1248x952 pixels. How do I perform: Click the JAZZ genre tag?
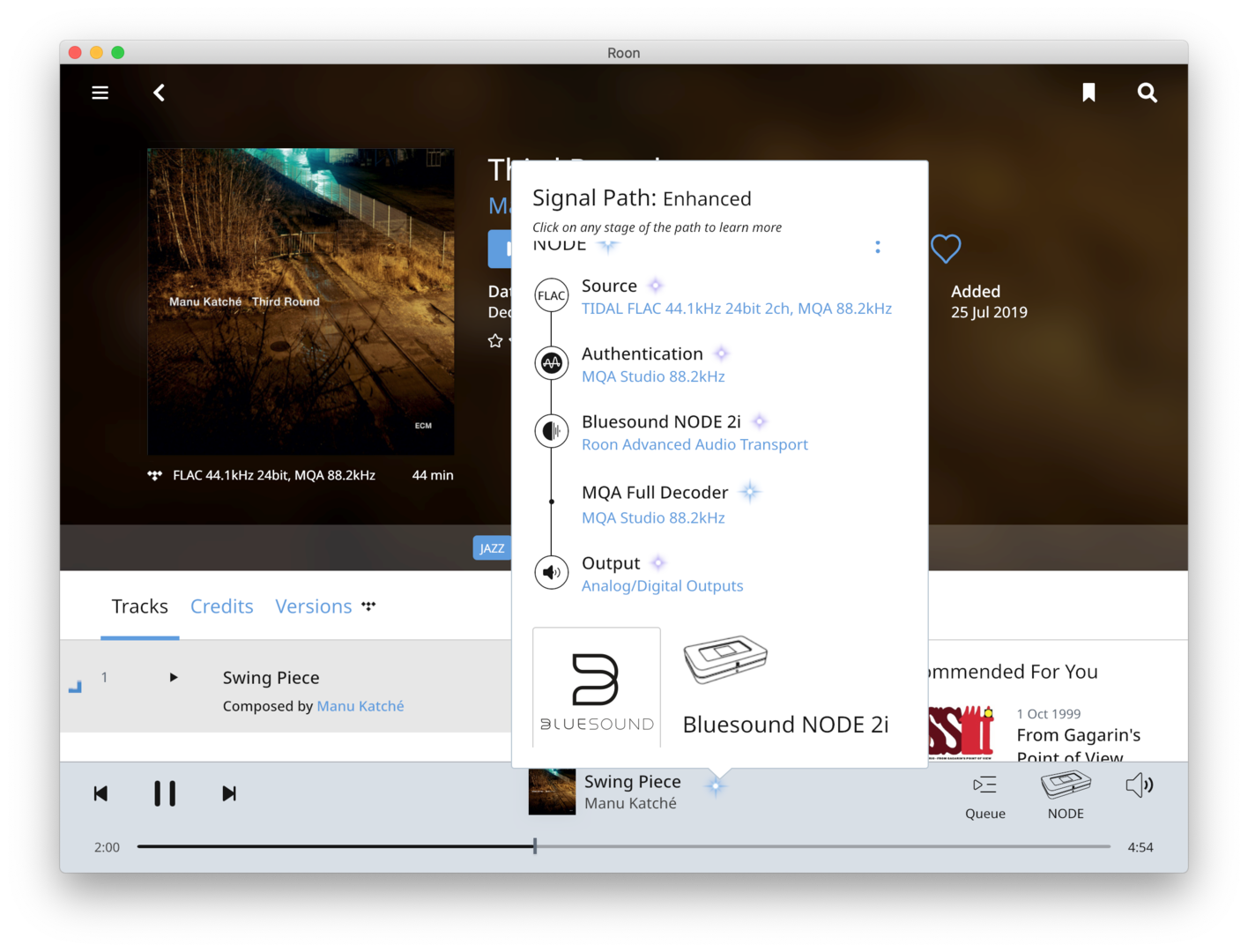pyautogui.click(x=492, y=548)
